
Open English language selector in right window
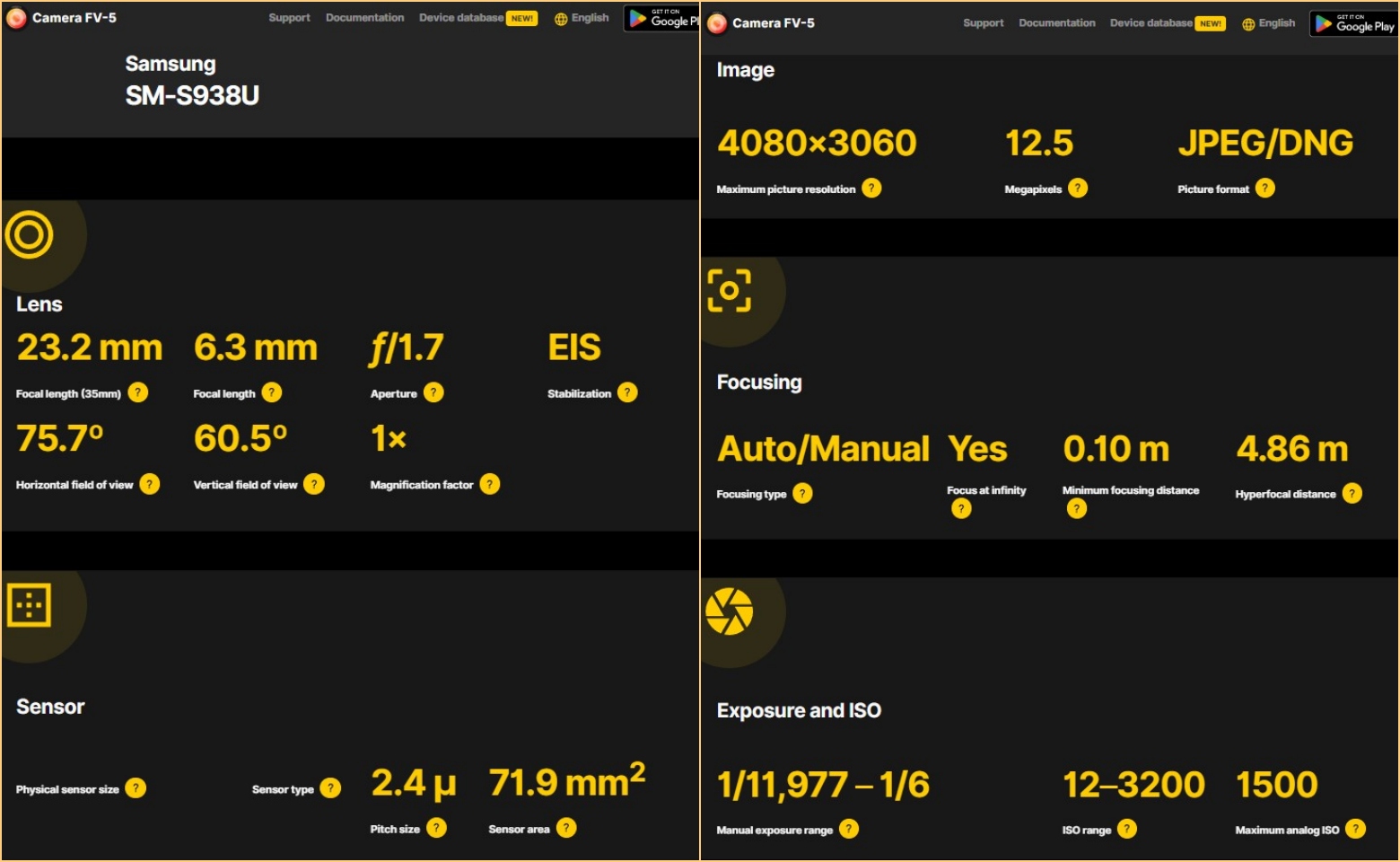click(1268, 23)
